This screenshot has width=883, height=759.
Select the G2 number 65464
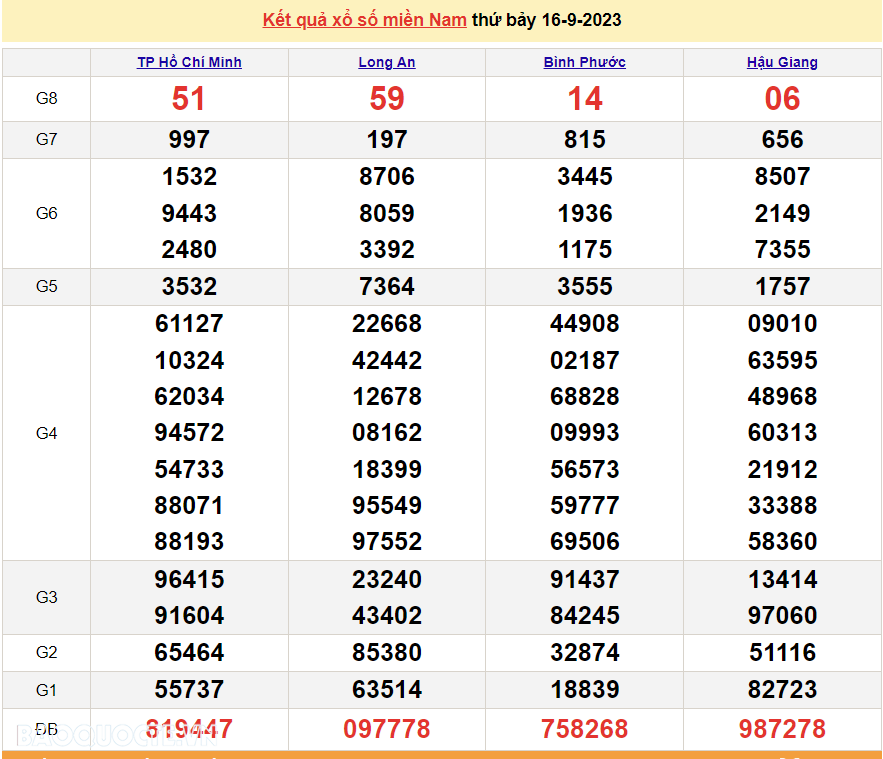(x=189, y=652)
